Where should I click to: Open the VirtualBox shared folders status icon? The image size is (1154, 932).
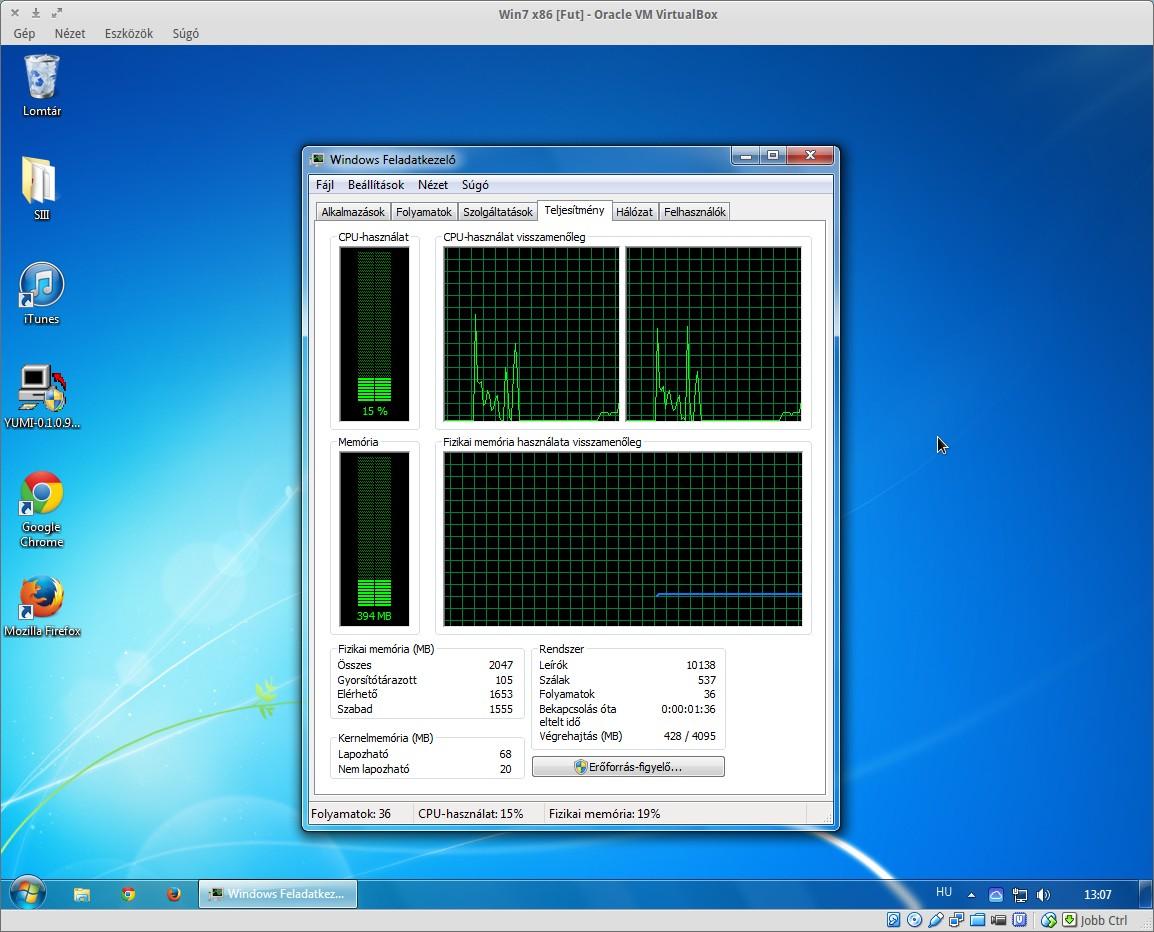[977, 919]
